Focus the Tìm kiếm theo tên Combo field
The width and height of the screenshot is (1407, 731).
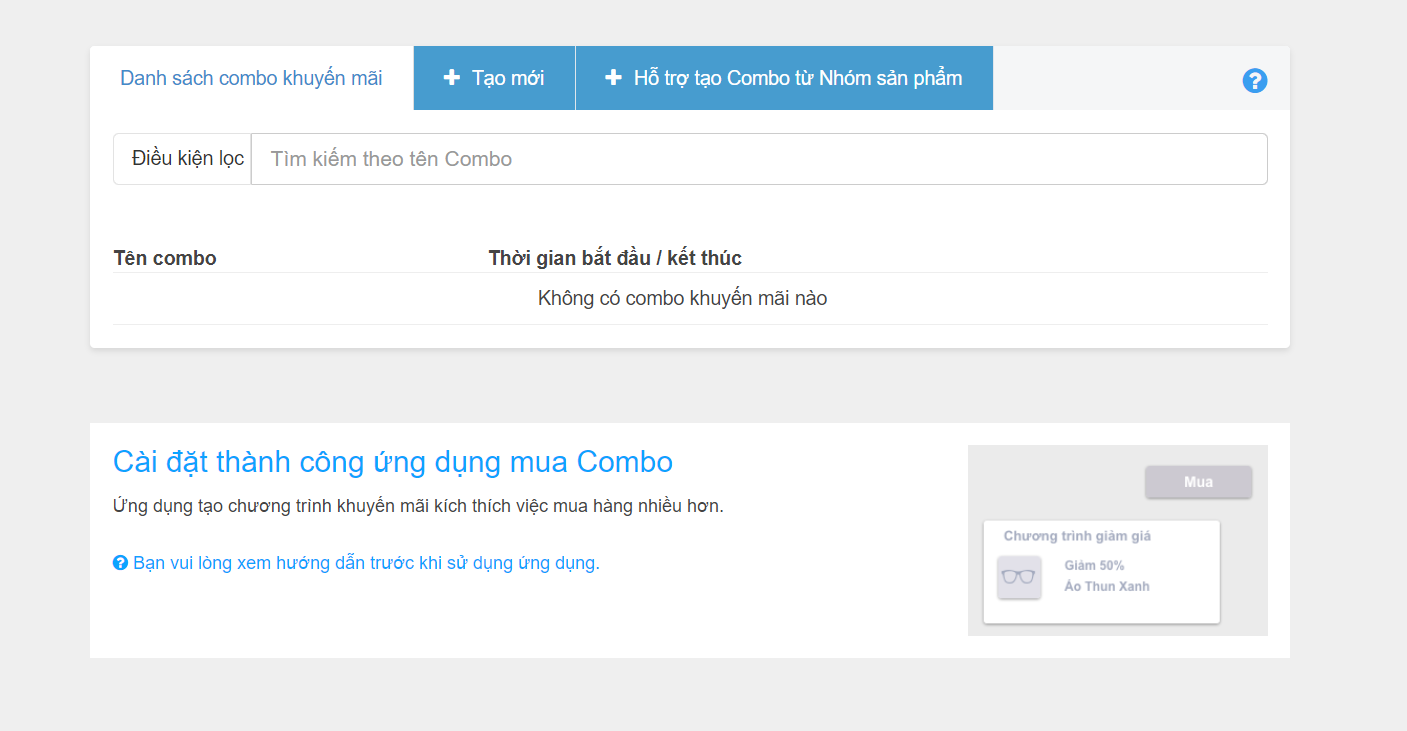click(x=758, y=159)
